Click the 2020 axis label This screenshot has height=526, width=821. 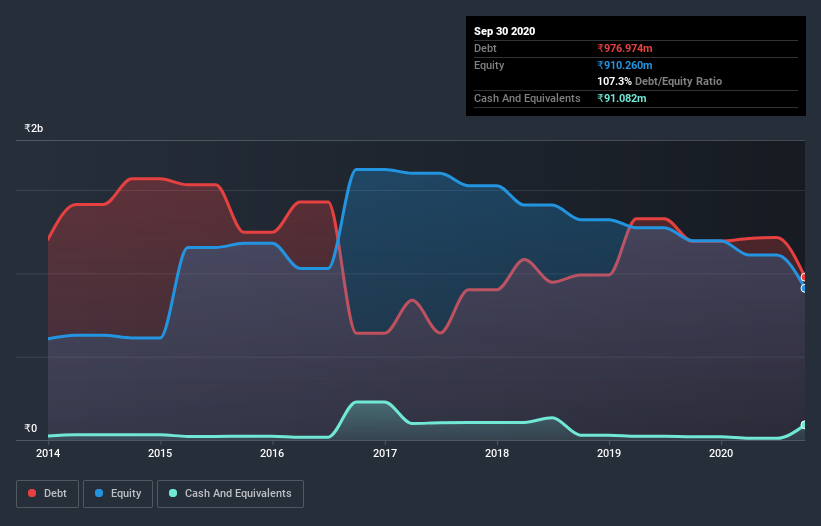(x=721, y=453)
